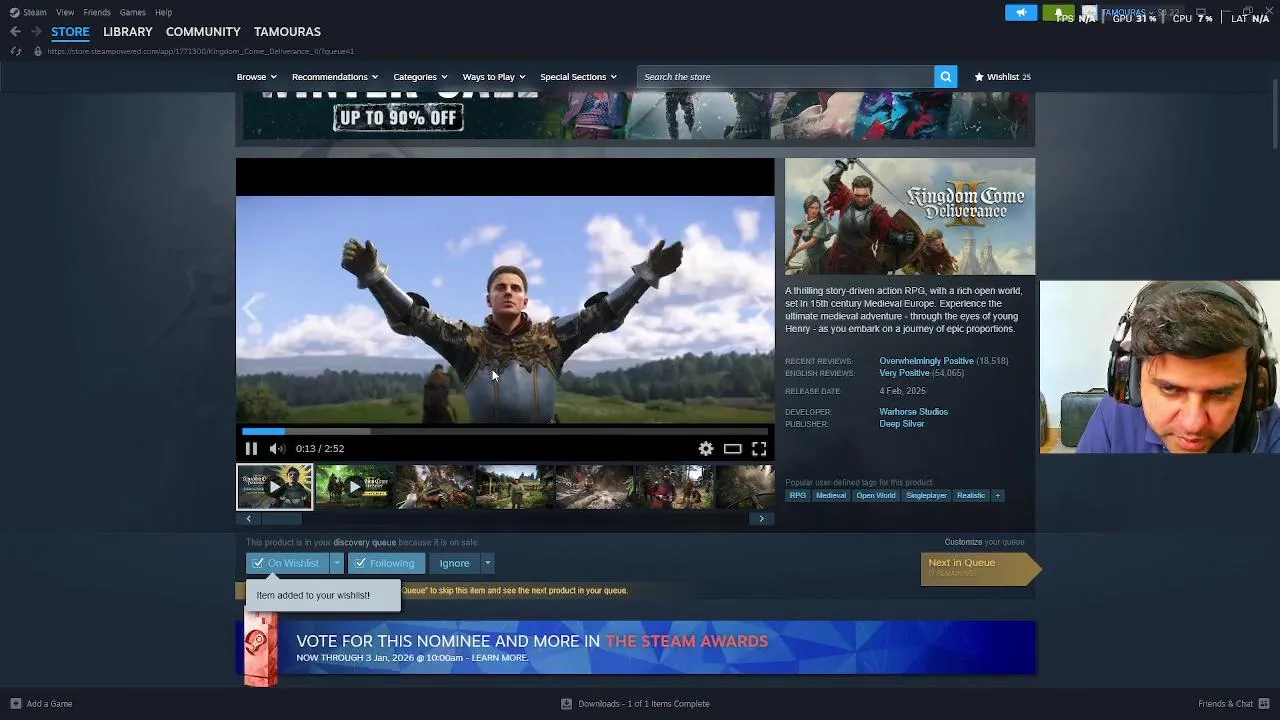Add more tags with plus button

pyautogui.click(x=997, y=496)
